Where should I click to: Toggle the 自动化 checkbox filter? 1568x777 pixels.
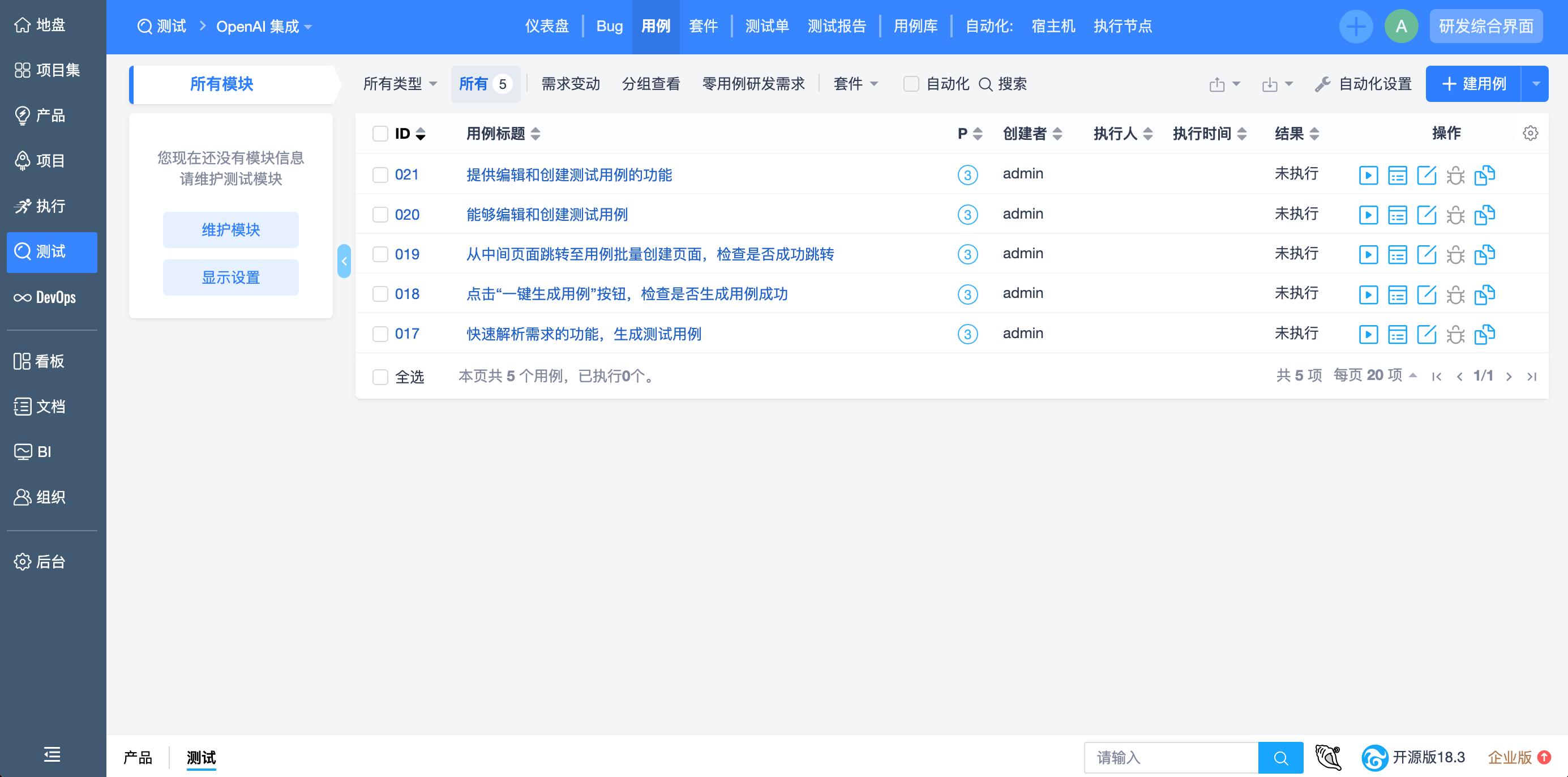tap(911, 84)
